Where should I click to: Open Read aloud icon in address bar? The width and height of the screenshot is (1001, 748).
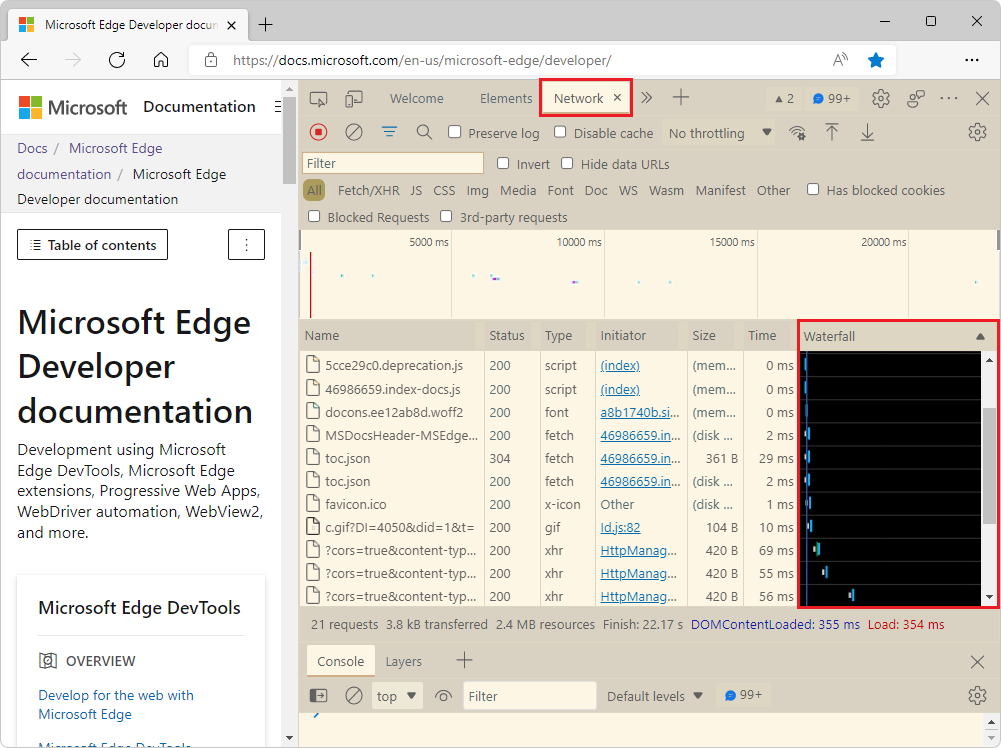pos(841,60)
